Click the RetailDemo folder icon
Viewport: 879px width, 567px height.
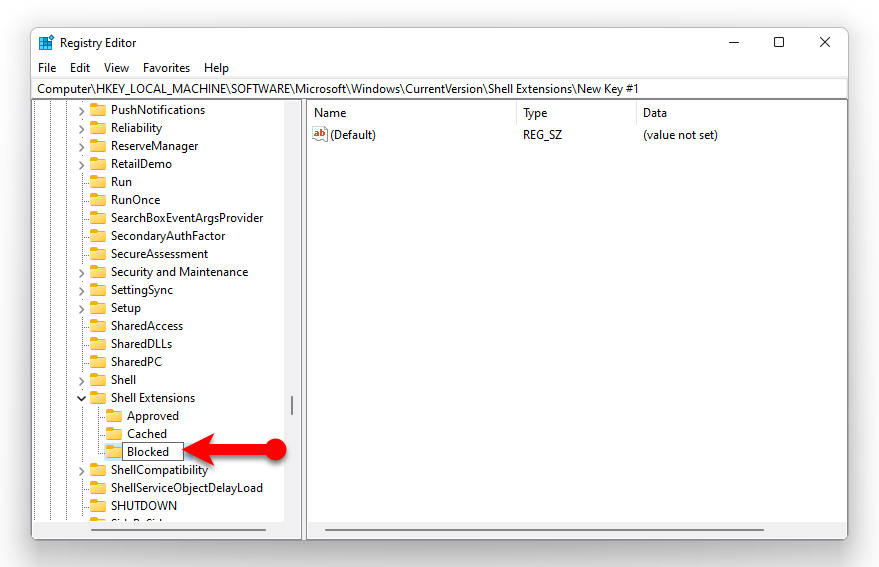(98, 163)
